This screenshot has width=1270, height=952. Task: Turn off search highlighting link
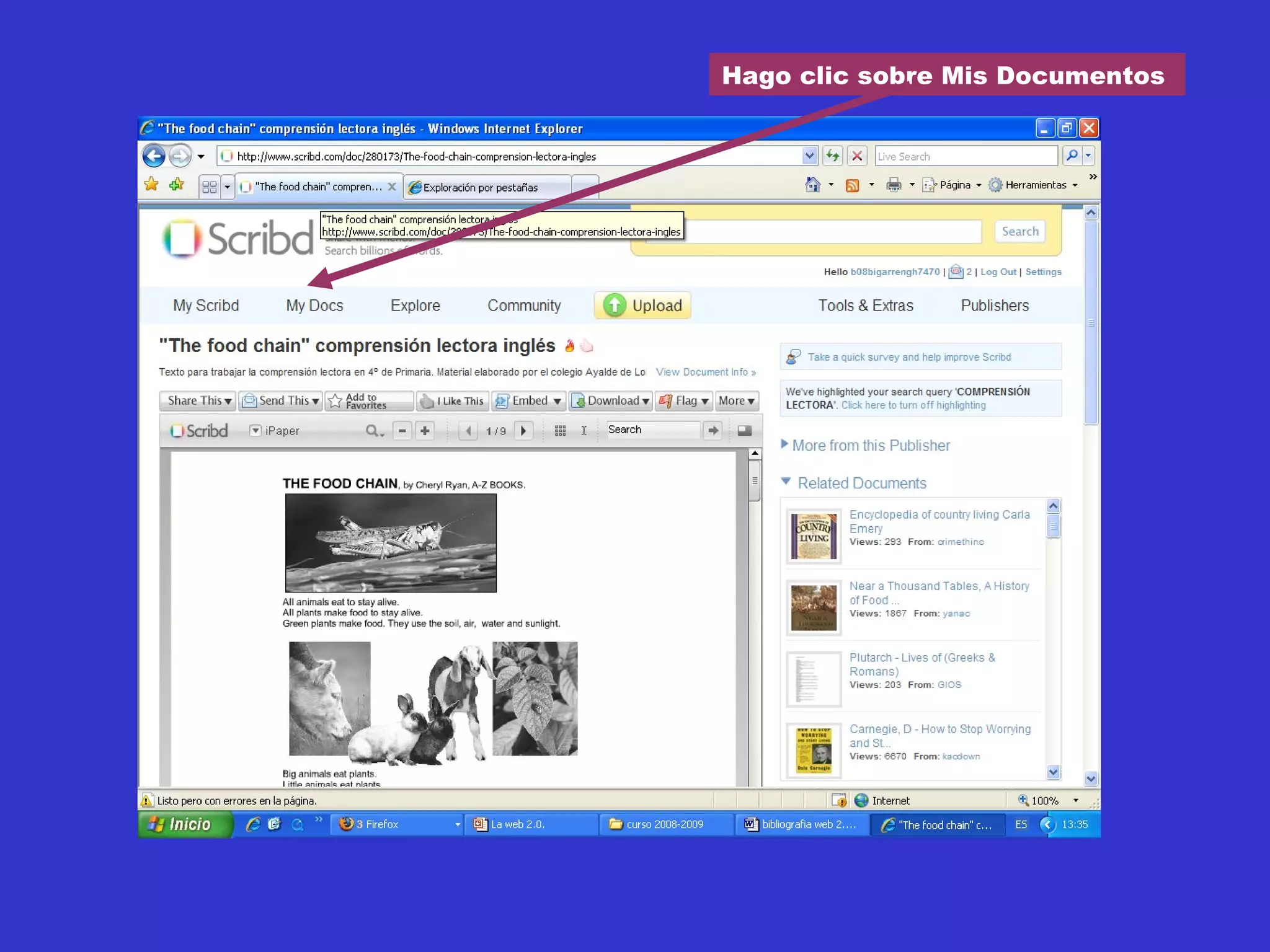coord(913,405)
